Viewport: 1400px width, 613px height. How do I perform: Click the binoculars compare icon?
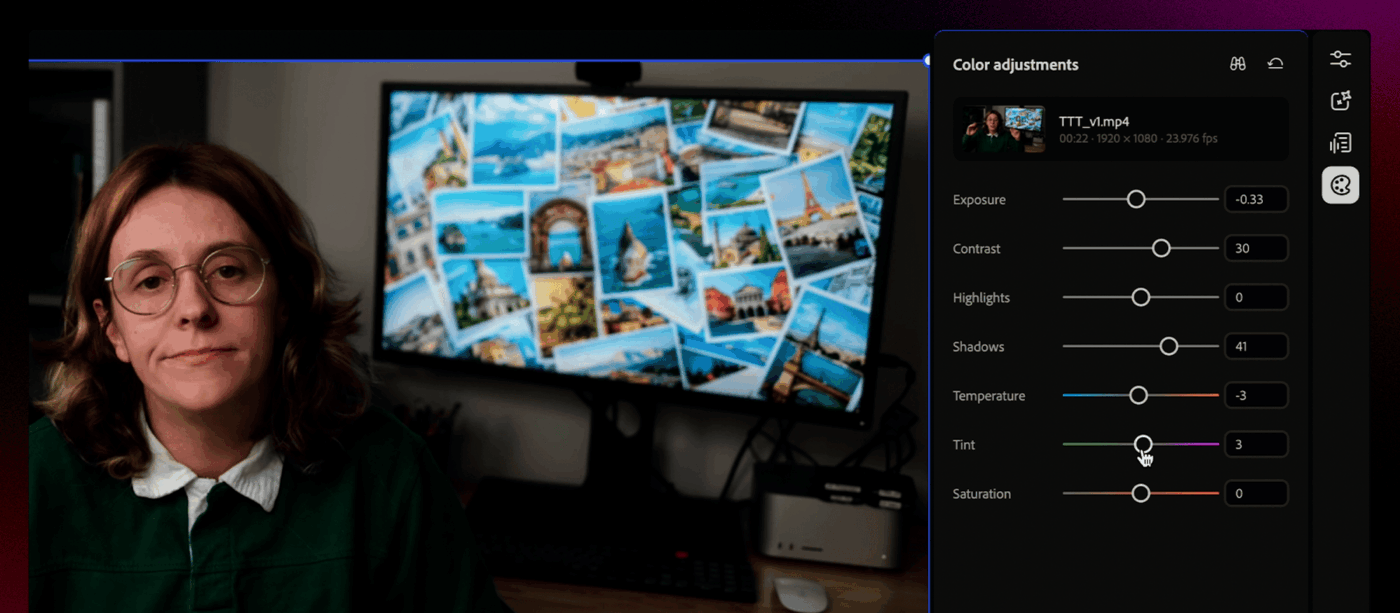tap(1238, 64)
